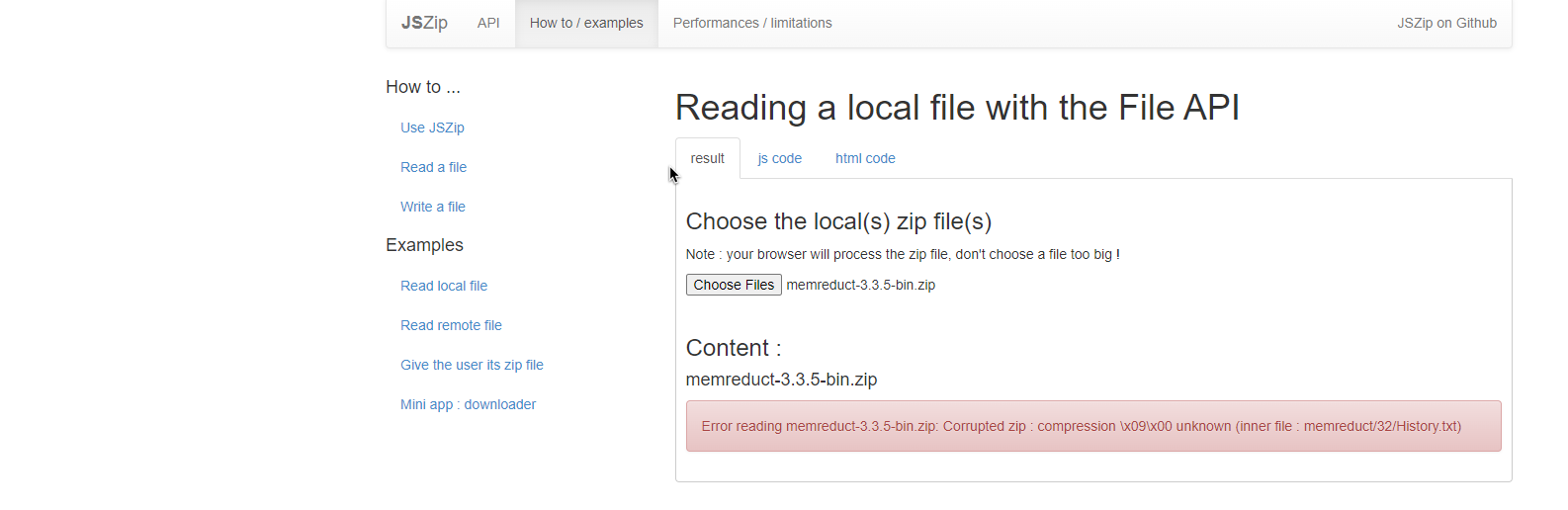Screen dimensions: 1568x510
Task: Go to Write a file guide
Action: [433, 207]
